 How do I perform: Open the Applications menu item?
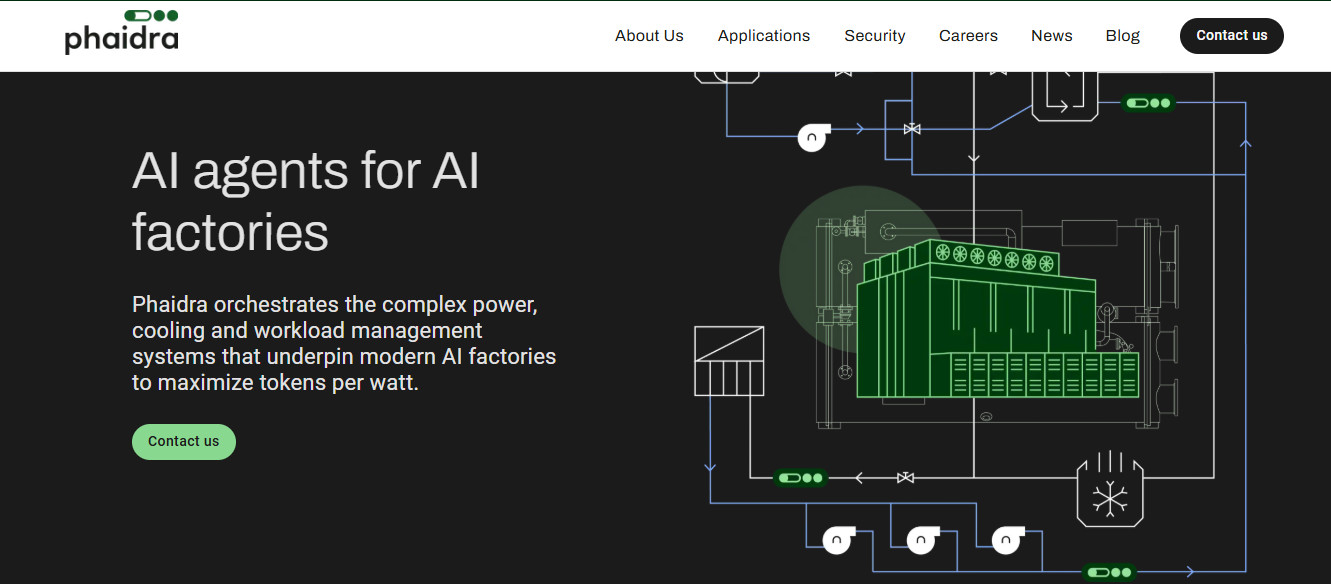764,36
